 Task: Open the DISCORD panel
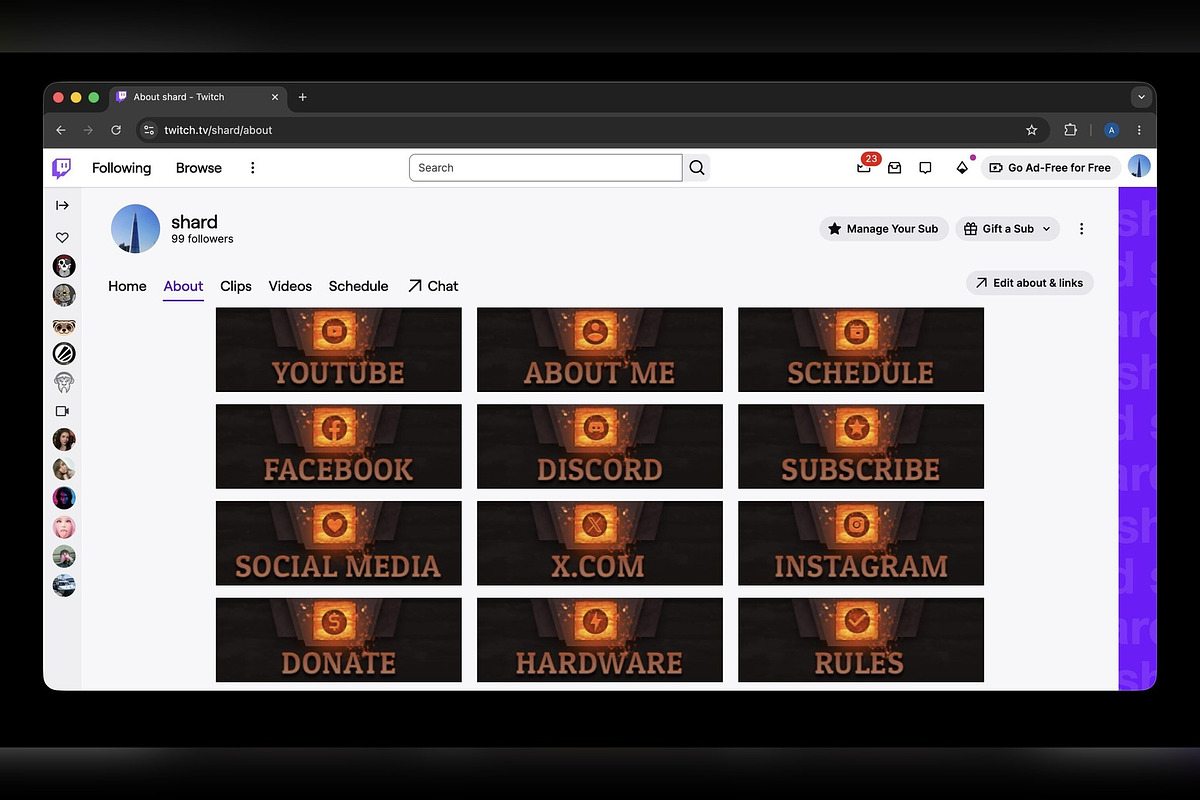pyautogui.click(x=600, y=446)
